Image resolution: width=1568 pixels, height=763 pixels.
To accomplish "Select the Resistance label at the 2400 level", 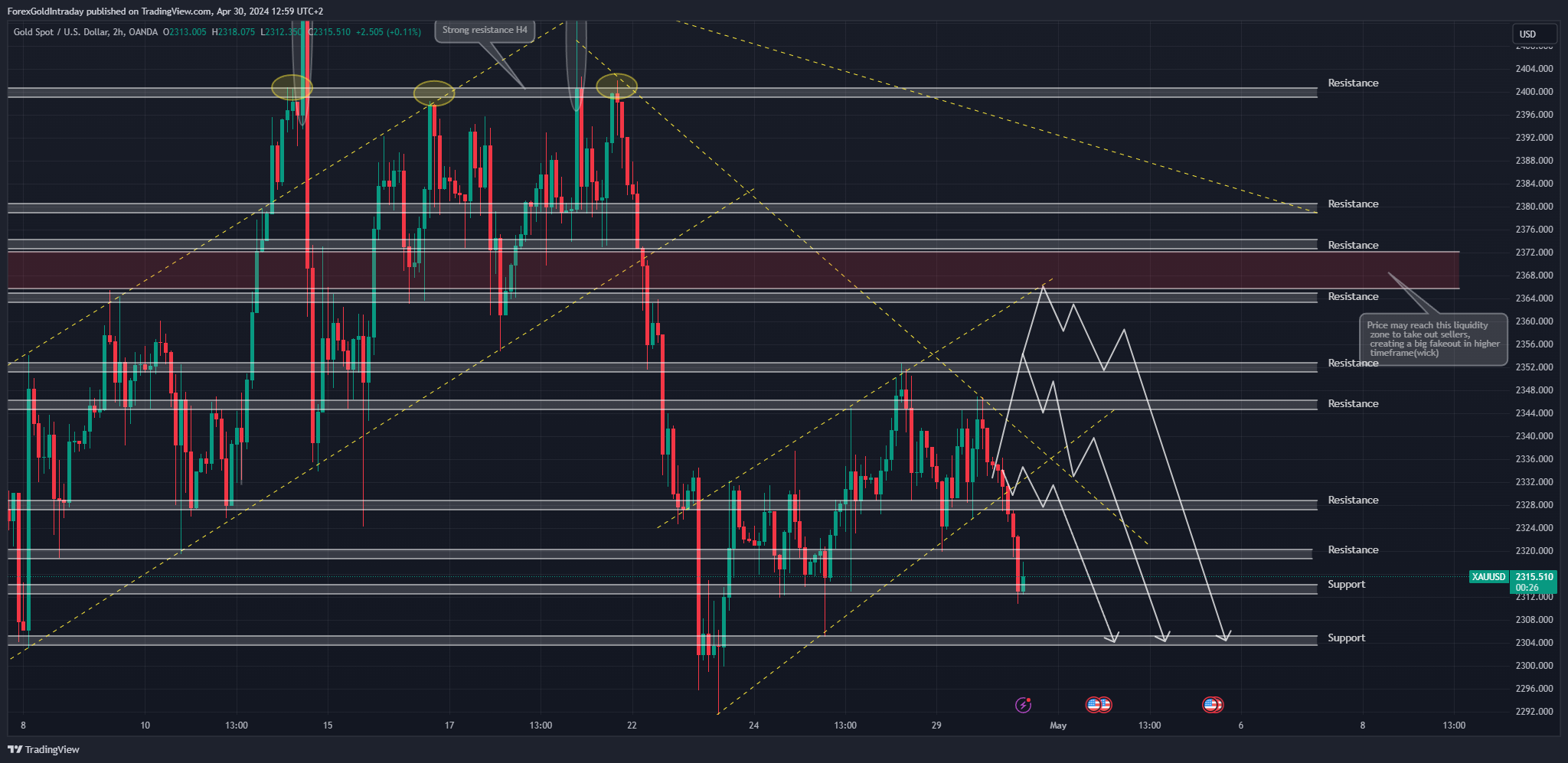I will click(x=1353, y=83).
